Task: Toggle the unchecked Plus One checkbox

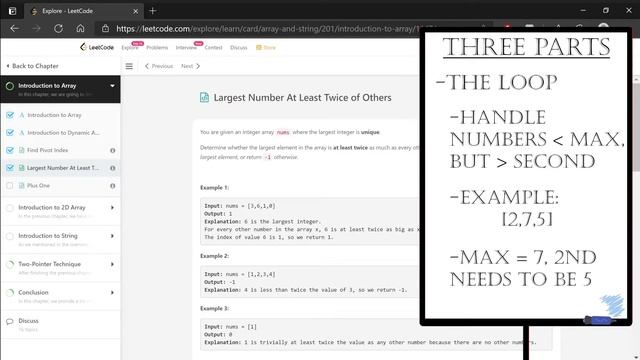Action: tap(10, 186)
